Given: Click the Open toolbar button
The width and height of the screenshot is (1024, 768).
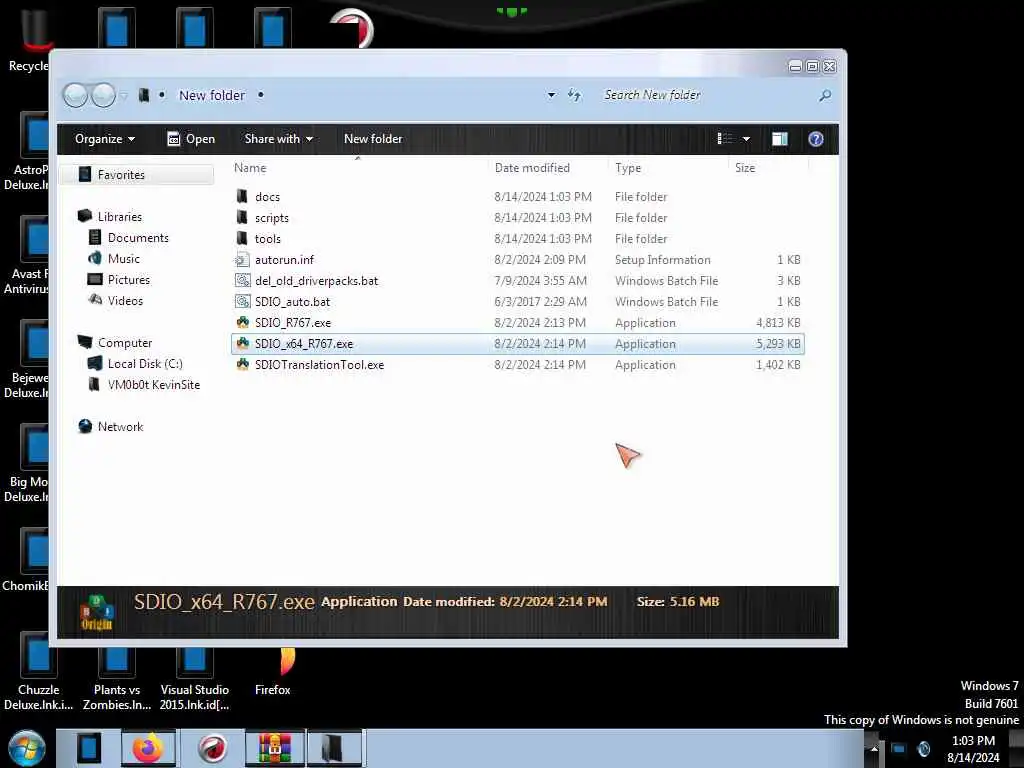Looking at the screenshot, I should [x=191, y=139].
